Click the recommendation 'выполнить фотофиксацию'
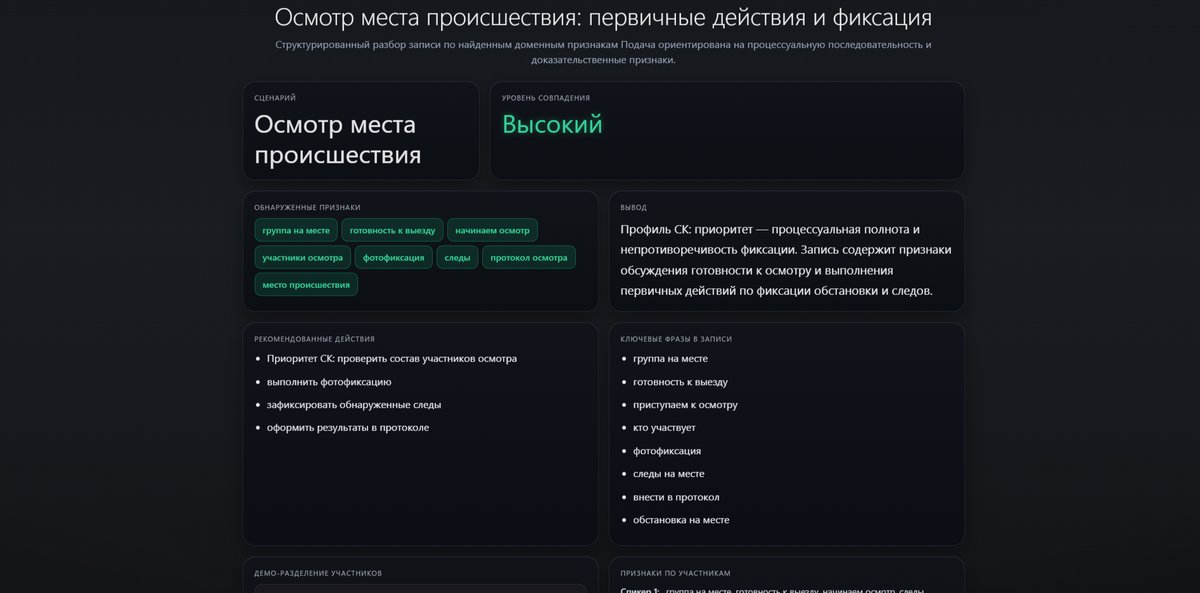The image size is (1200, 593). pyautogui.click(x=329, y=382)
